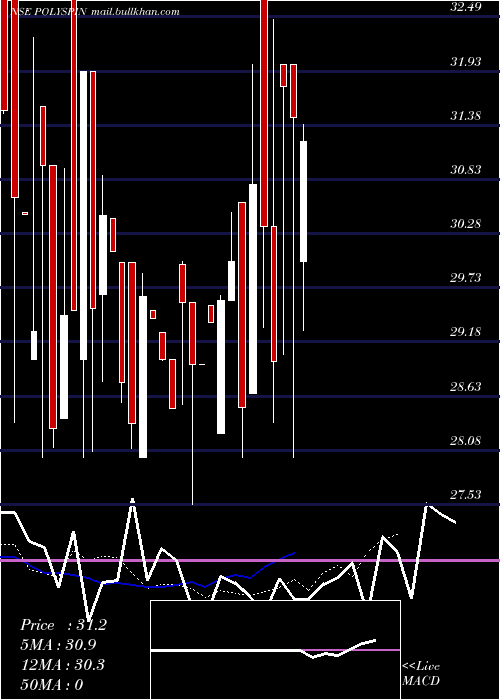The width and height of the screenshot is (500, 700).
Task: Click the 27.53 price axis label
Action: coord(466,495)
